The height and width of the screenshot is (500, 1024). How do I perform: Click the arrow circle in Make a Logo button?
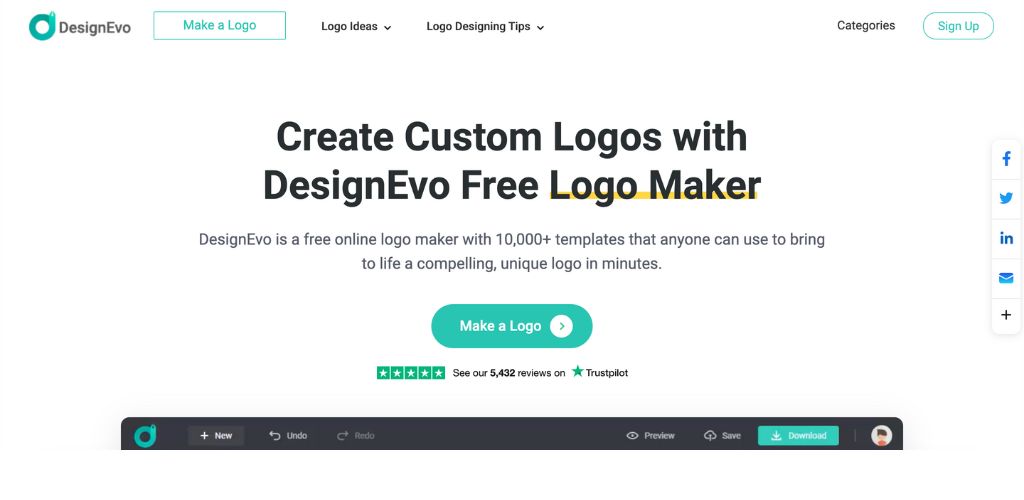pos(561,326)
